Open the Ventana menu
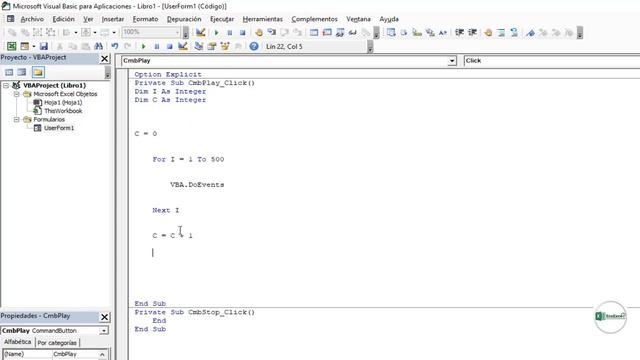 [358, 19]
